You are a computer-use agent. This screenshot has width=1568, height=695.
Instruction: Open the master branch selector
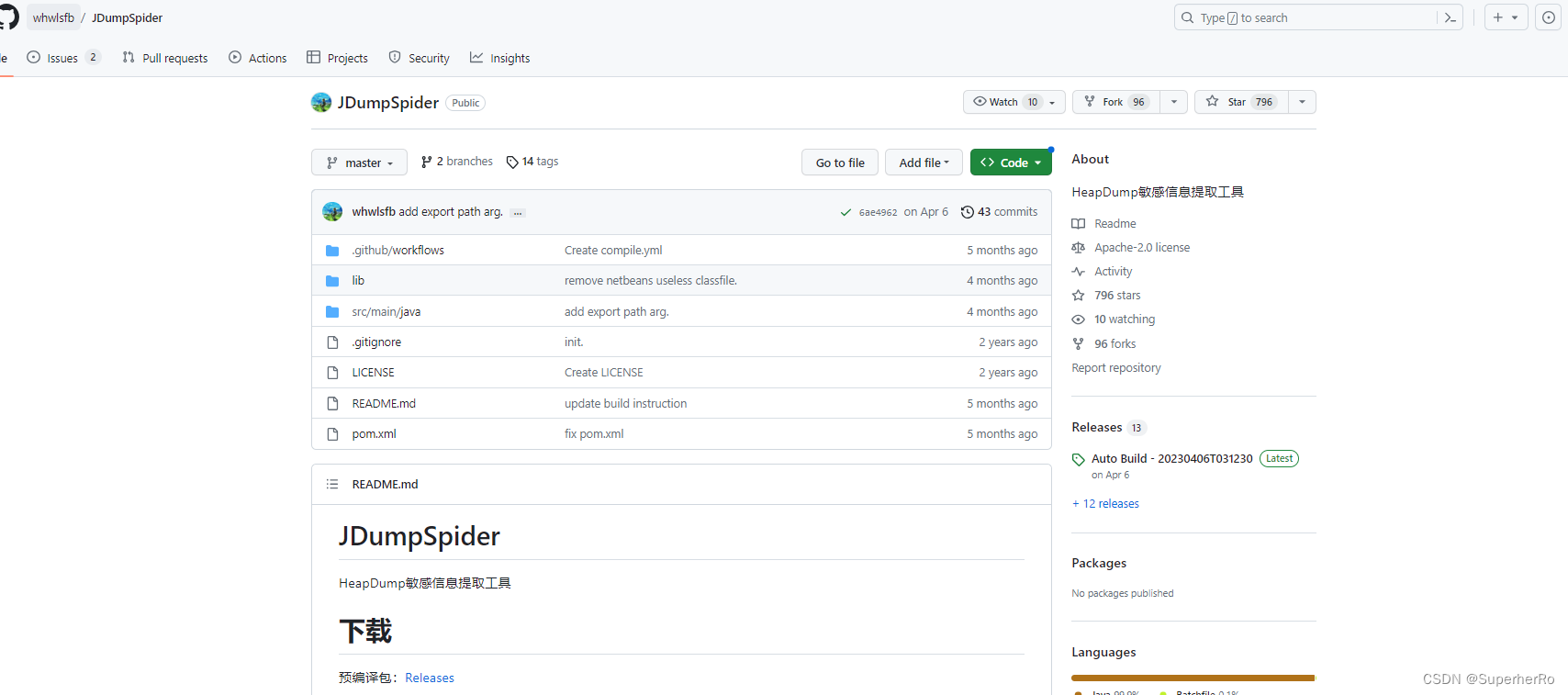point(359,163)
